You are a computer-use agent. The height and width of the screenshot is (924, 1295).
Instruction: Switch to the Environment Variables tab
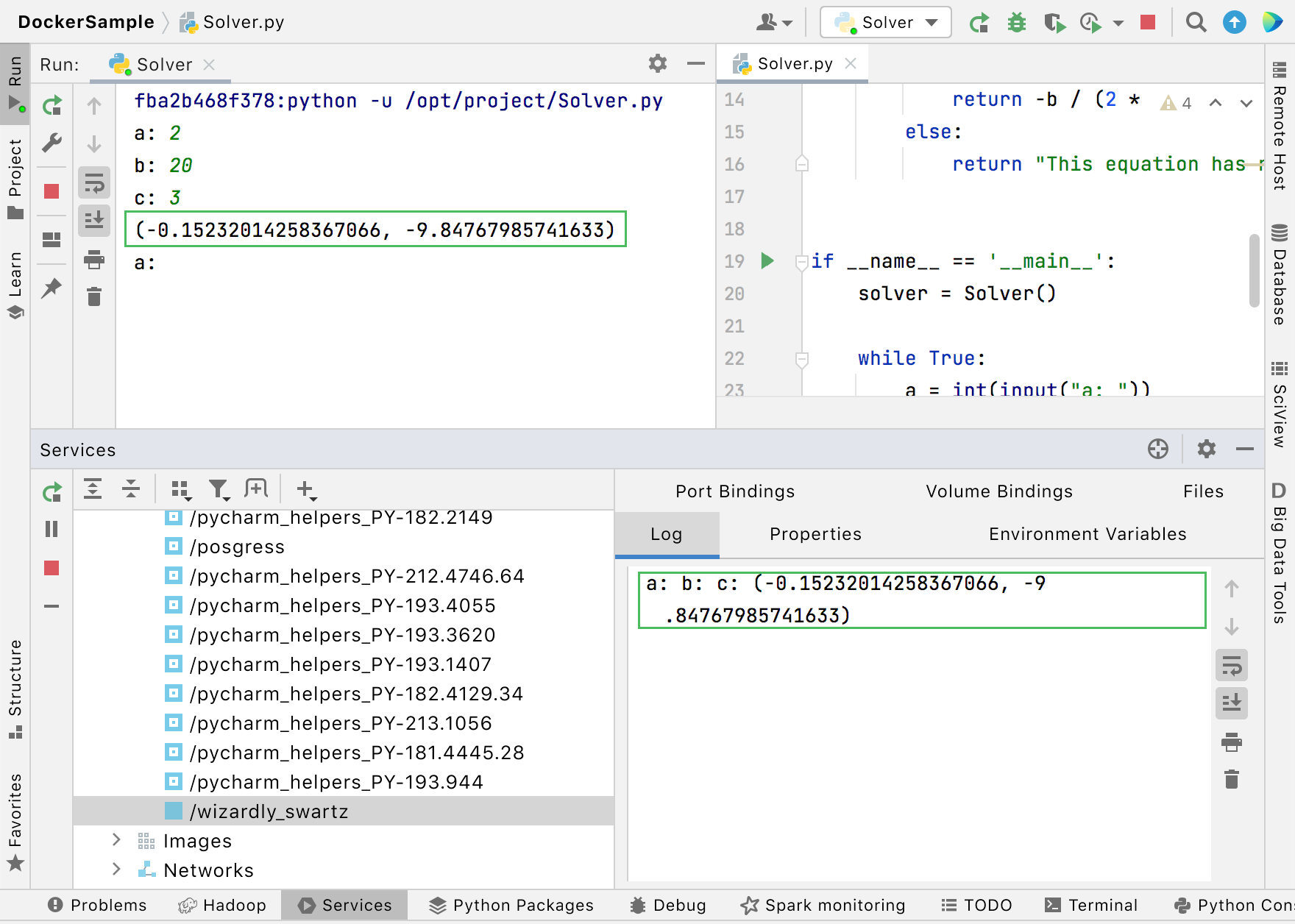coord(1087,534)
